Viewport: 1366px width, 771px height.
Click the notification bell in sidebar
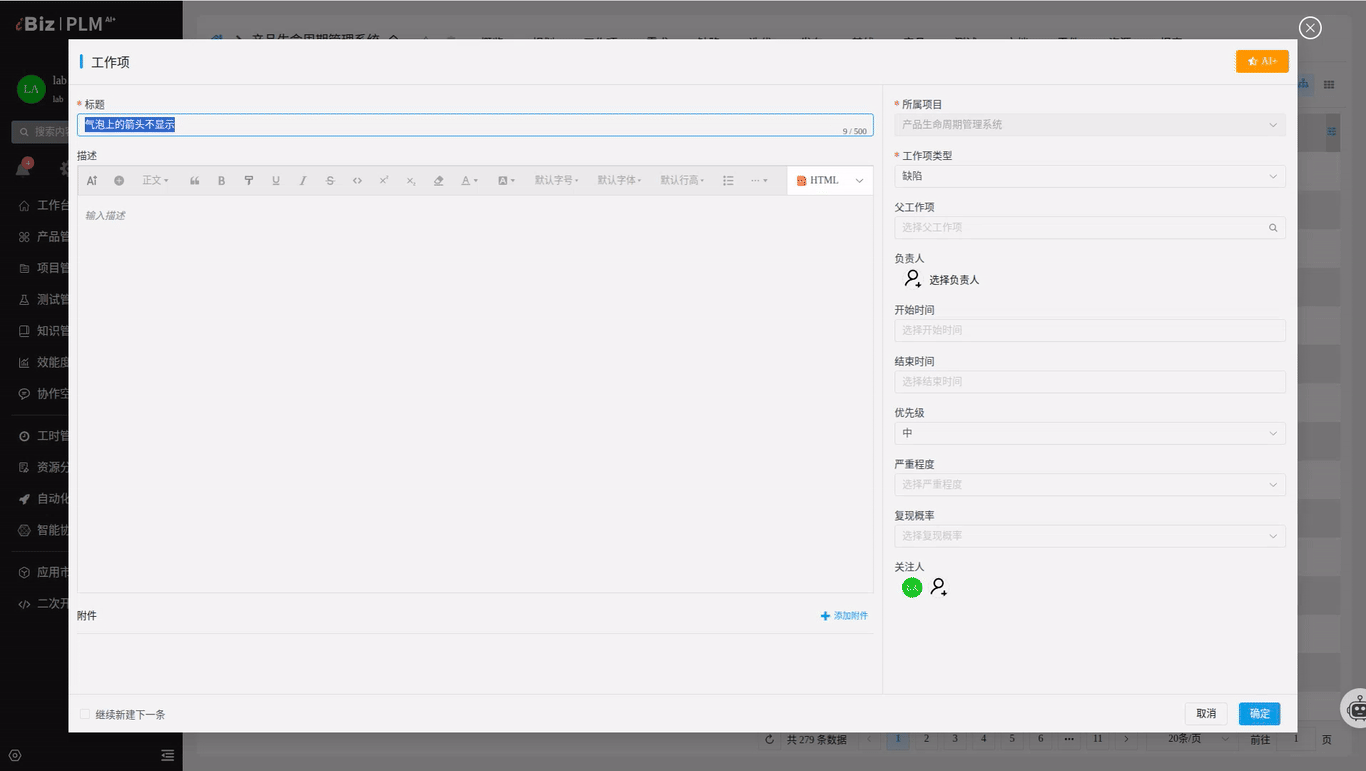pos(23,167)
